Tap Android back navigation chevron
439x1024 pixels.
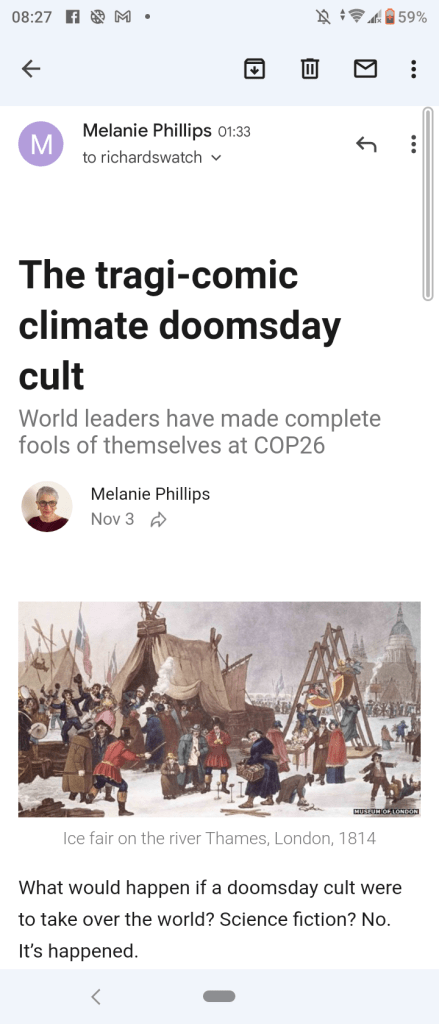coord(96,996)
